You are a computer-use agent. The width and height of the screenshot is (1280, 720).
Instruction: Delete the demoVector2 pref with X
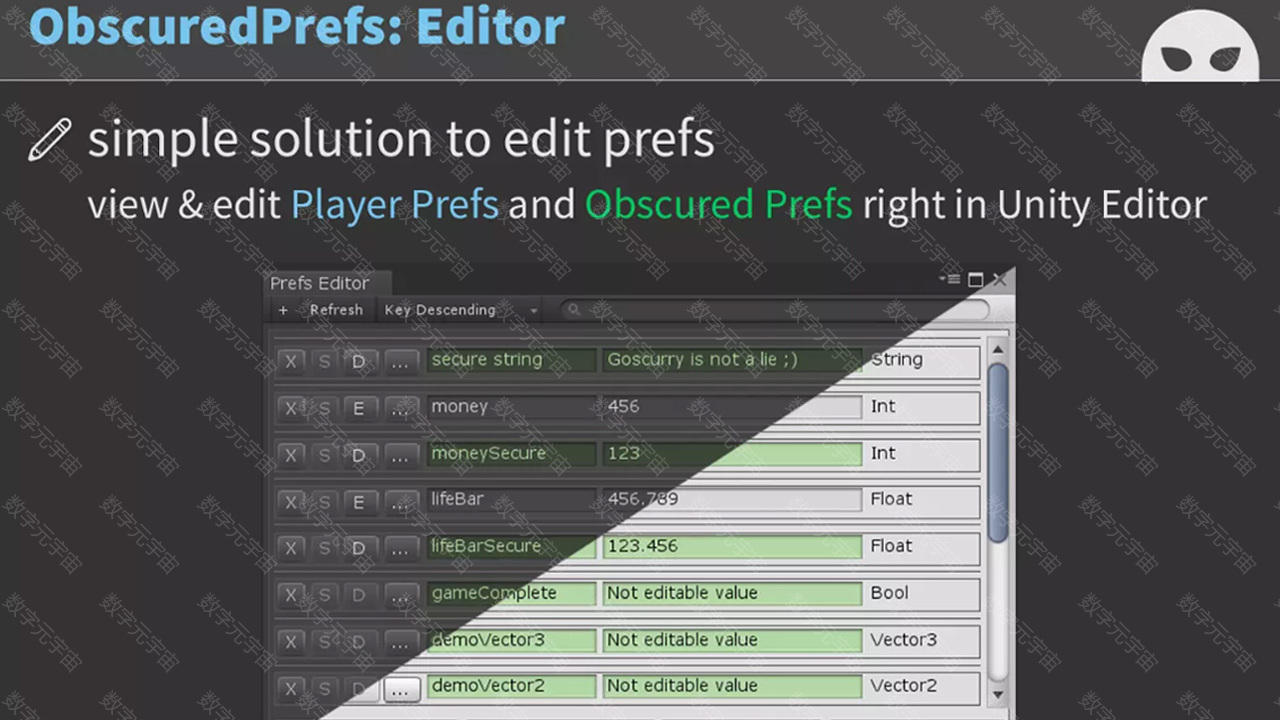(291, 688)
